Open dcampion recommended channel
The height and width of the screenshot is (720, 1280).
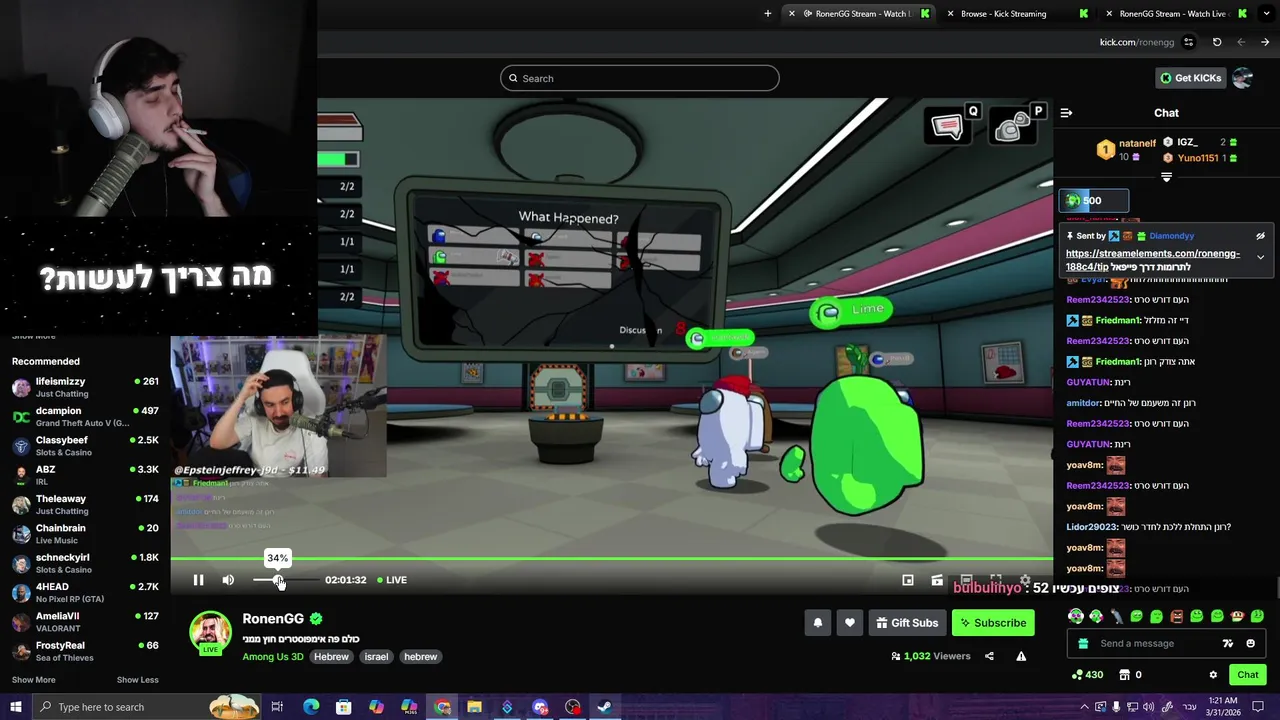click(85, 416)
